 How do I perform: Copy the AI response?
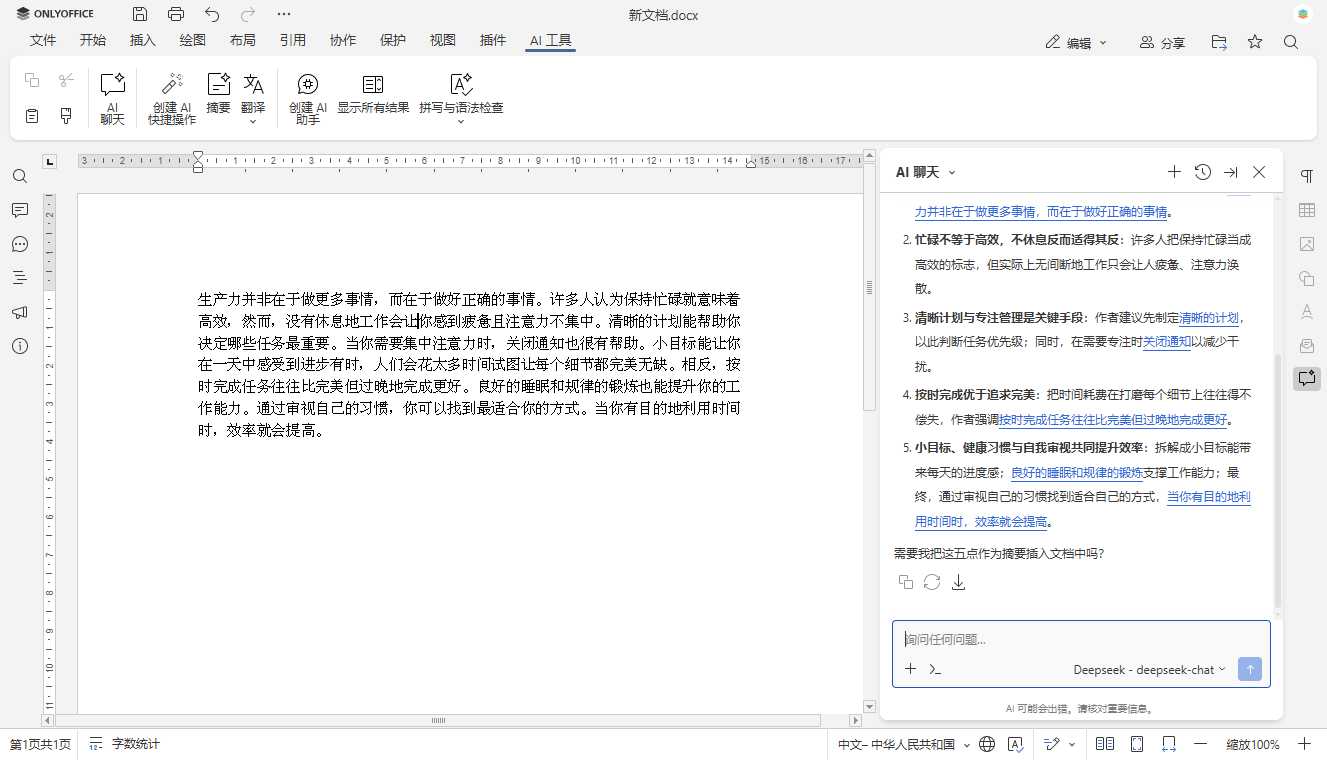(x=906, y=582)
